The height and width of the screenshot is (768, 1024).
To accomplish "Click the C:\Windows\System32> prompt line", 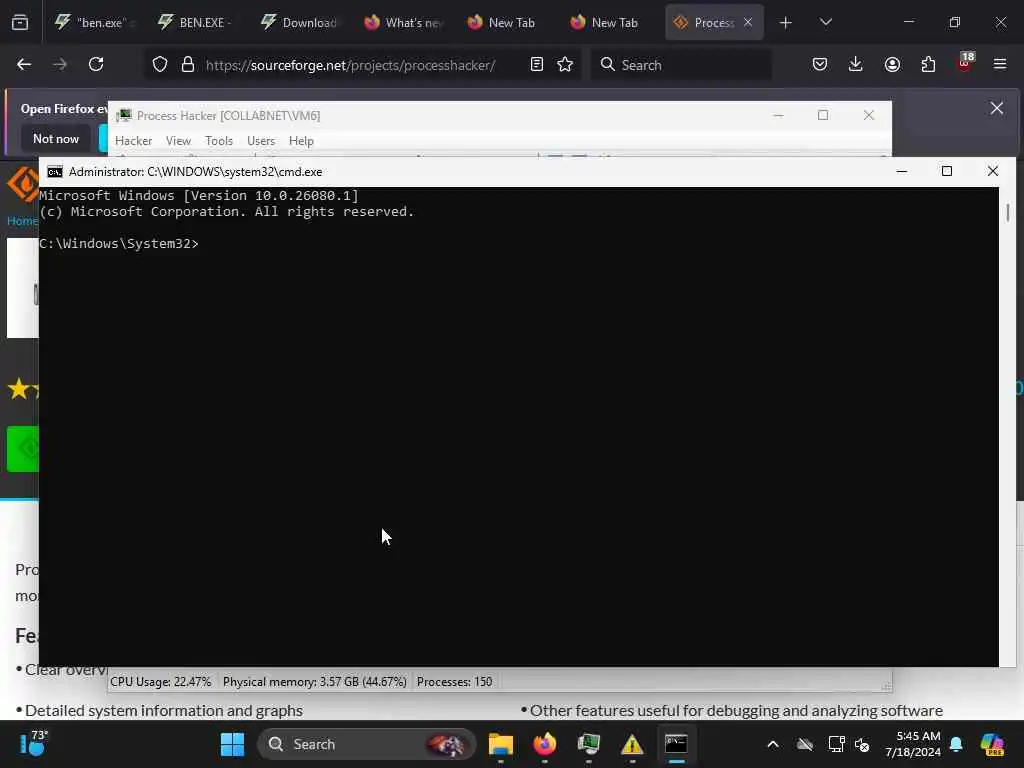I will tap(119, 244).
